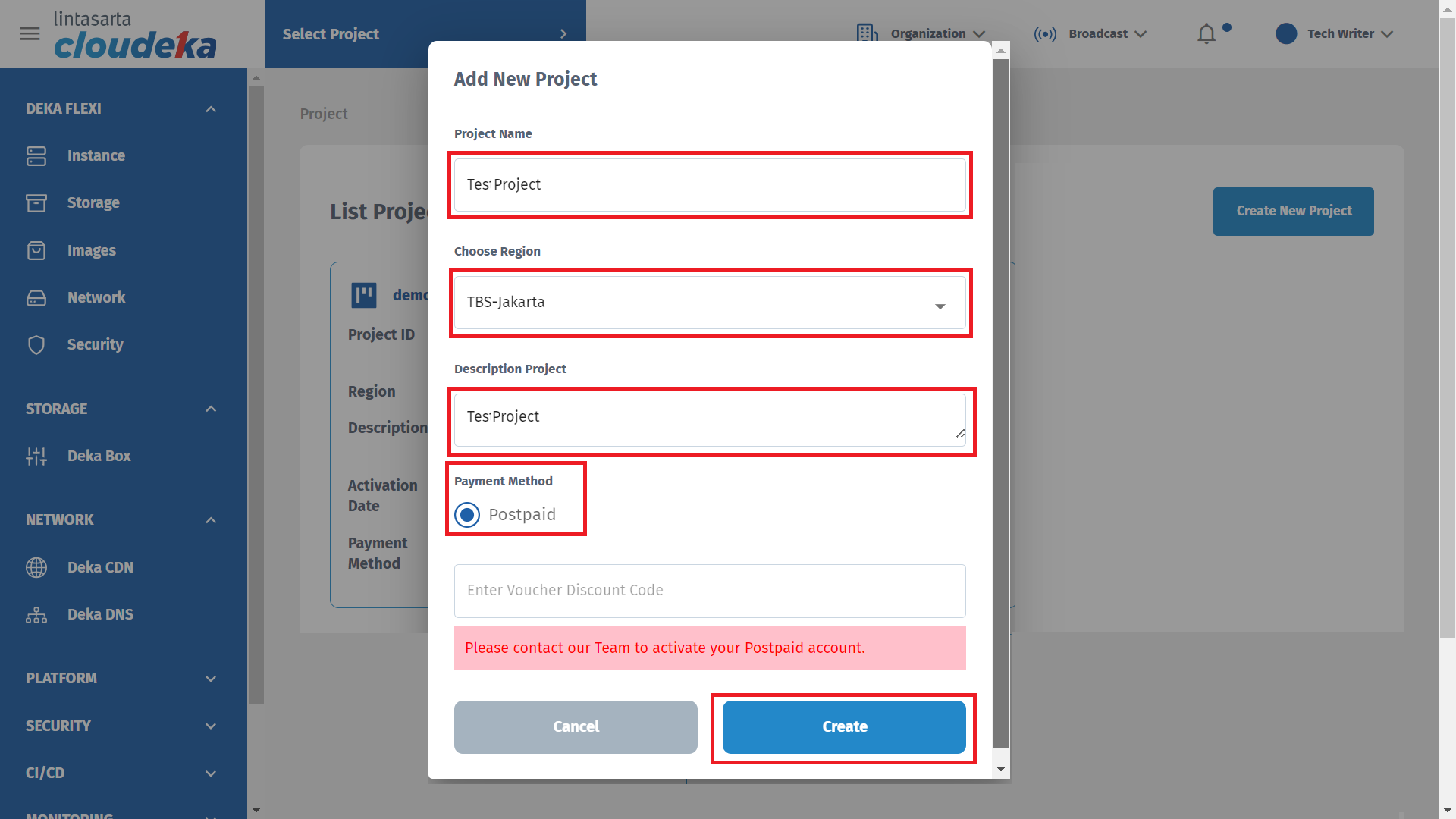Click the Instance server icon
This screenshot has width=1456, height=819.
[x=36, y=155]
